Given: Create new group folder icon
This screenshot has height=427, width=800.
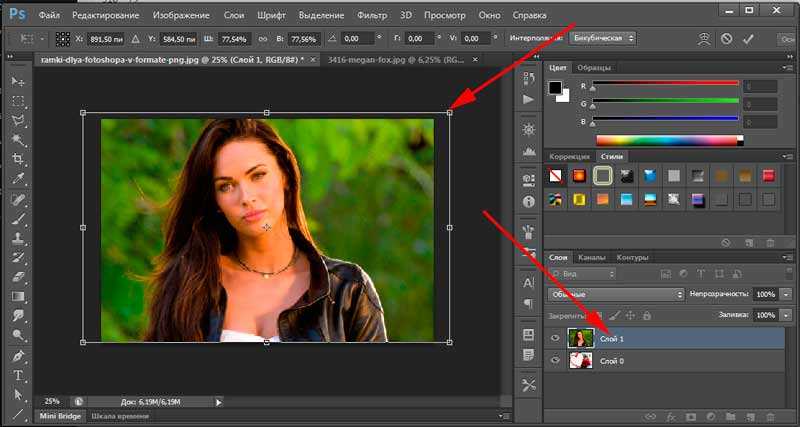Looking at the screenshot, I should (x=730, y=417).
